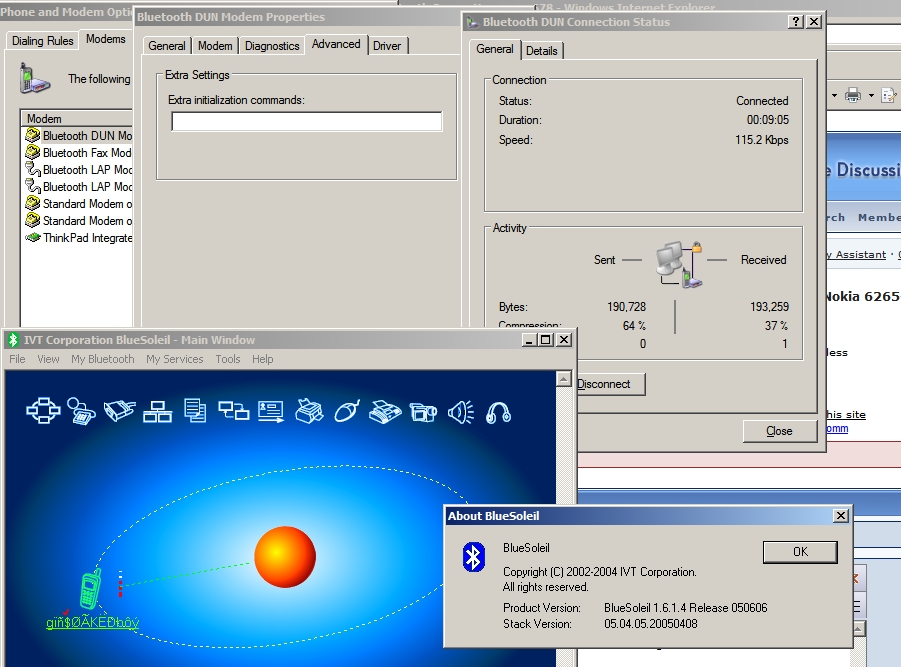Screen dimensions: 901x667
Task: Open the My Bluetooth menu
Action: coord(103,359)
